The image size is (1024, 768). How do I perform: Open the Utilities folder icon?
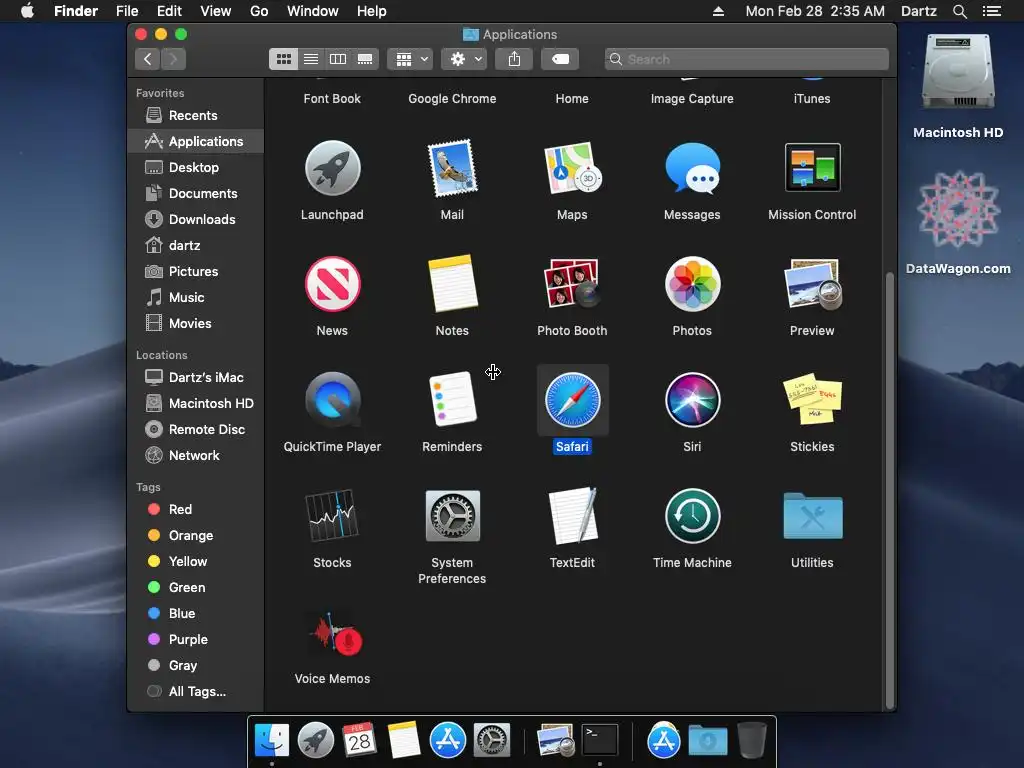812,516
